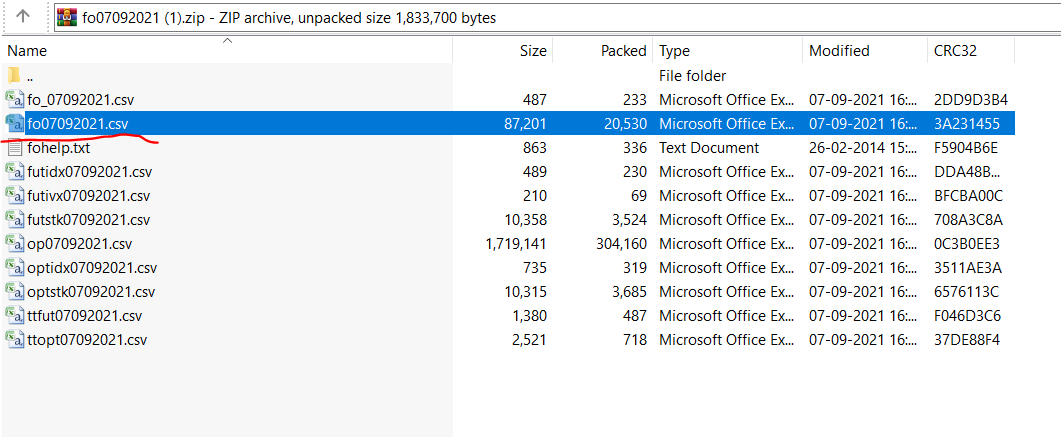Click the modified date 26-02-2014
1061x437 pixels.
pos(863,147)
